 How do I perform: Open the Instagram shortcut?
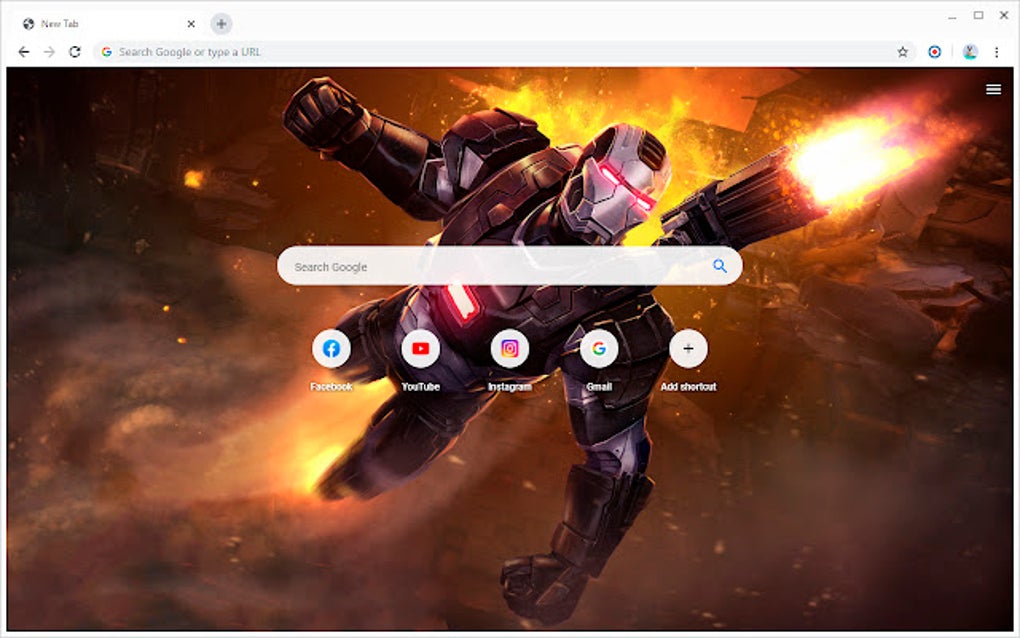tap(509, 348)
